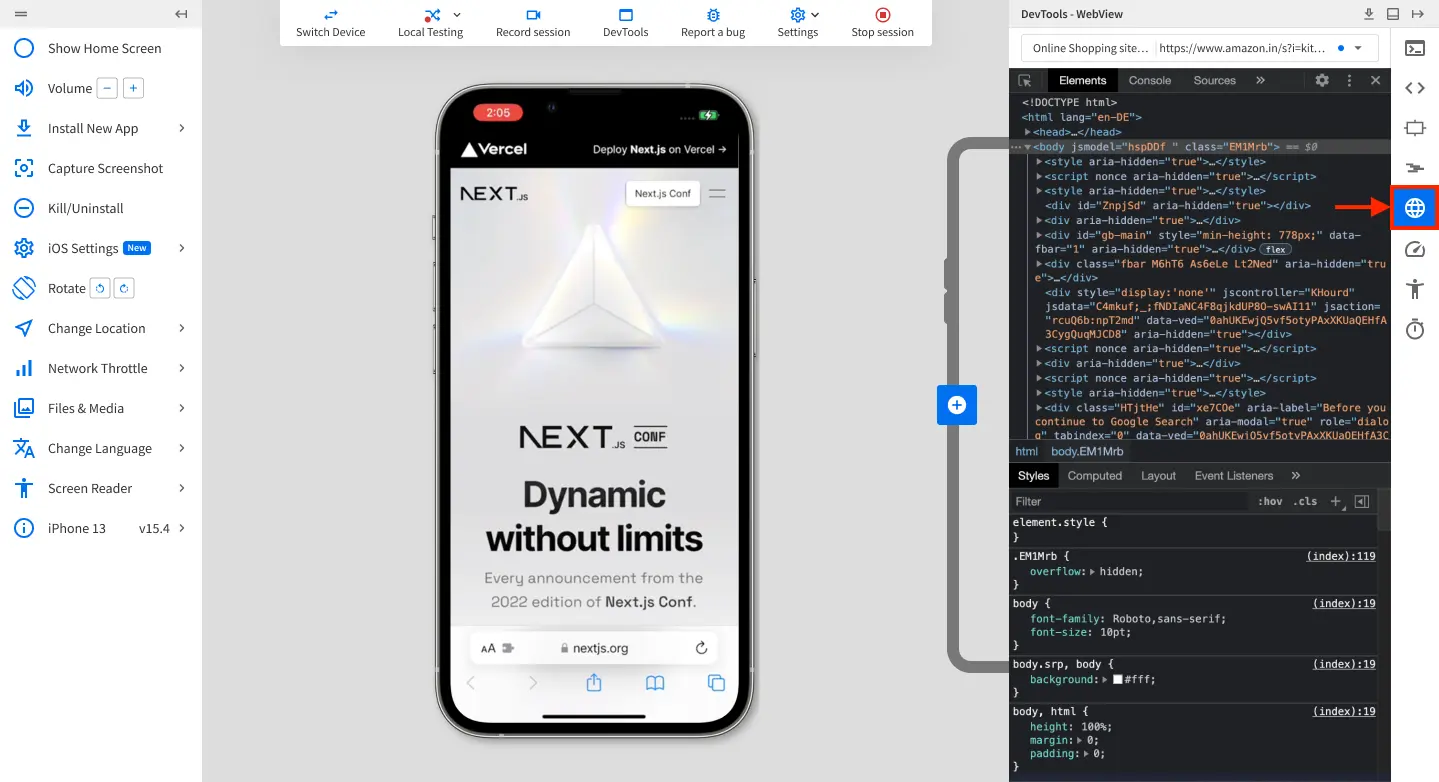Open the accessibility panel in DevTools sidebar
This screenshot has height=782, width=1439.
(1414, 288)
